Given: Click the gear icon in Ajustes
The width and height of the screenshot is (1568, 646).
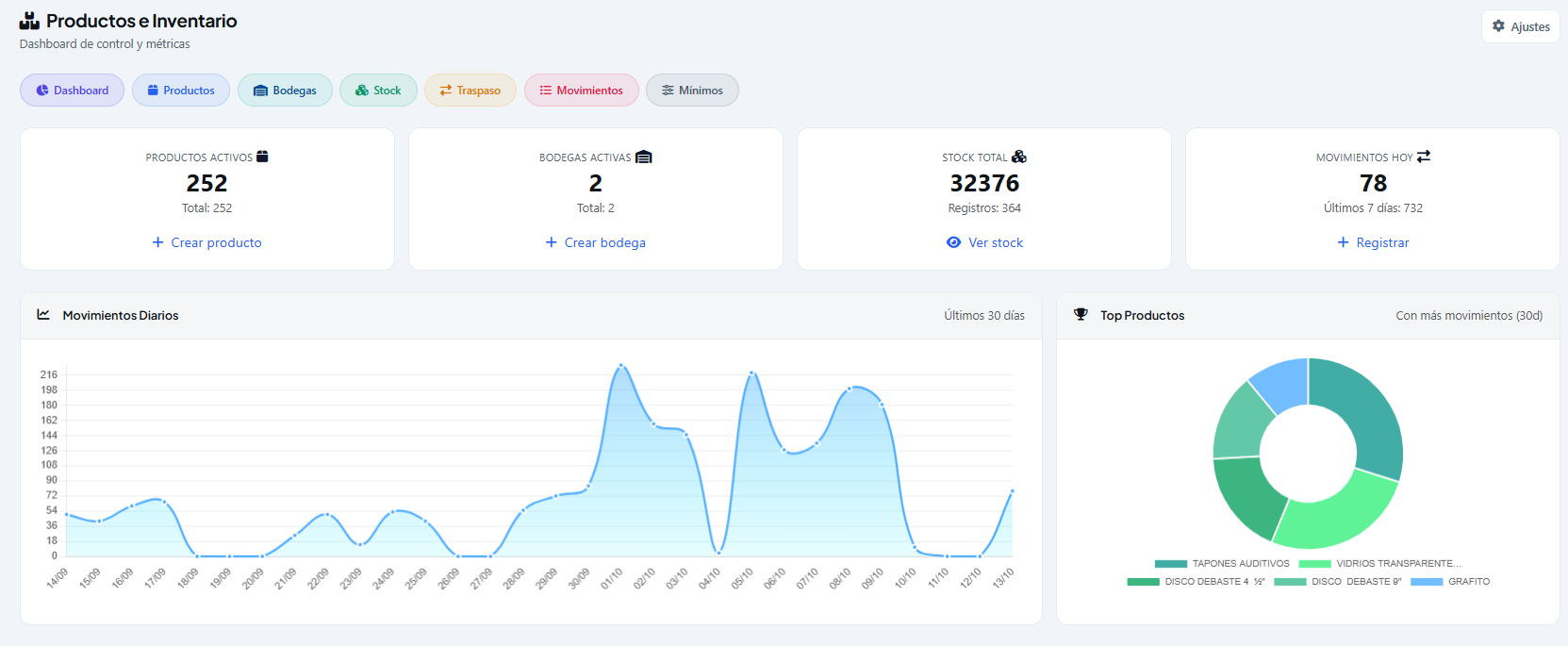Looking at the screenshot, I should pos(1498,26).
